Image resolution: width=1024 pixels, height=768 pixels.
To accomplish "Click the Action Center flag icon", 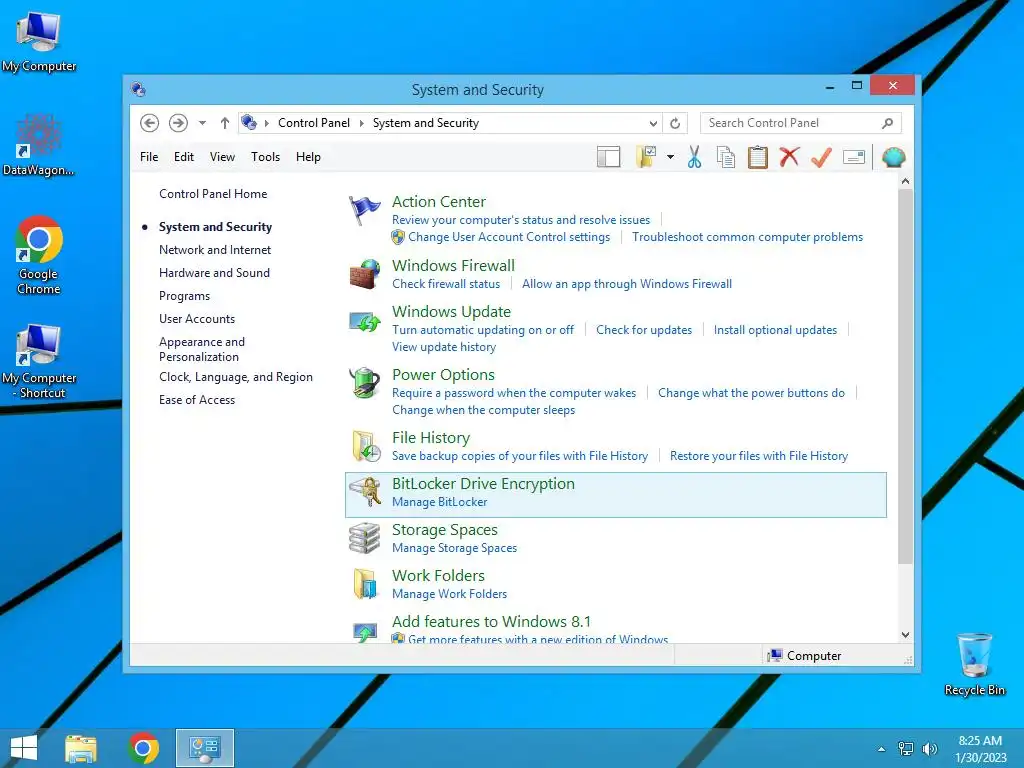I will [364, 211].
